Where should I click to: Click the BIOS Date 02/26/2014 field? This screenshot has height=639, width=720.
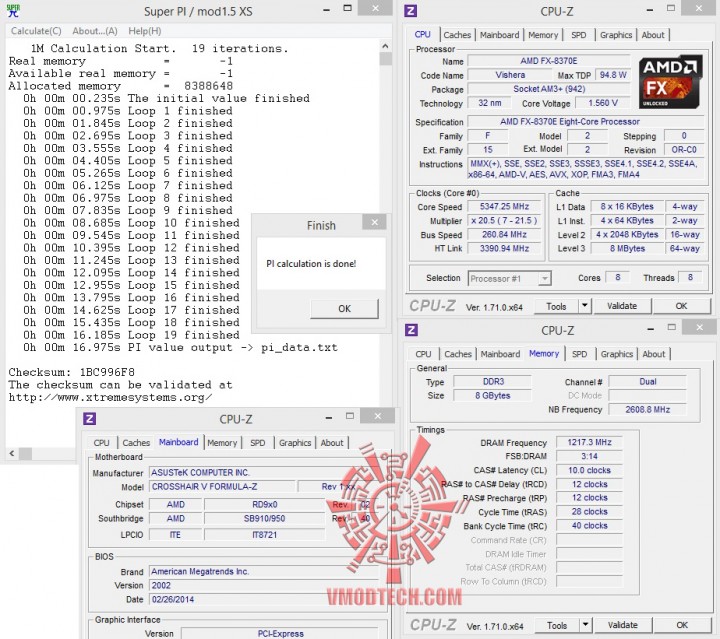(264, 600)
